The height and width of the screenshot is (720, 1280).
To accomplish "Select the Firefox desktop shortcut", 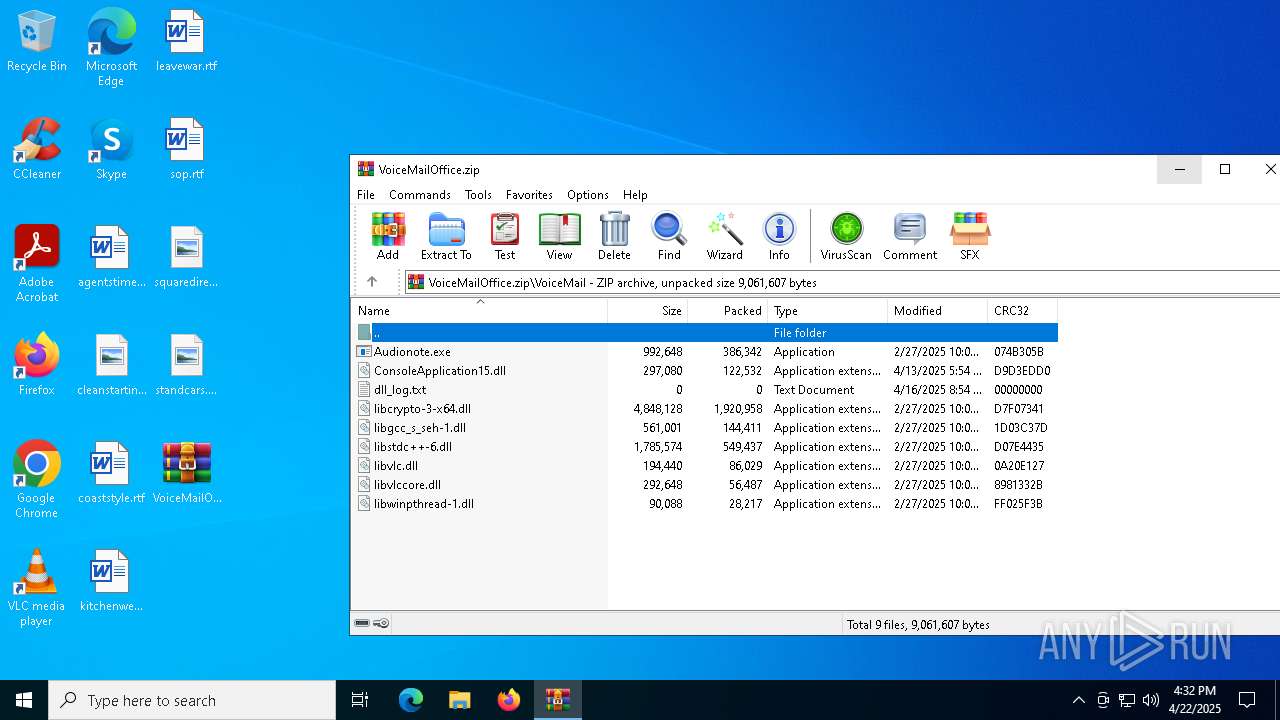I will point(37,366).
